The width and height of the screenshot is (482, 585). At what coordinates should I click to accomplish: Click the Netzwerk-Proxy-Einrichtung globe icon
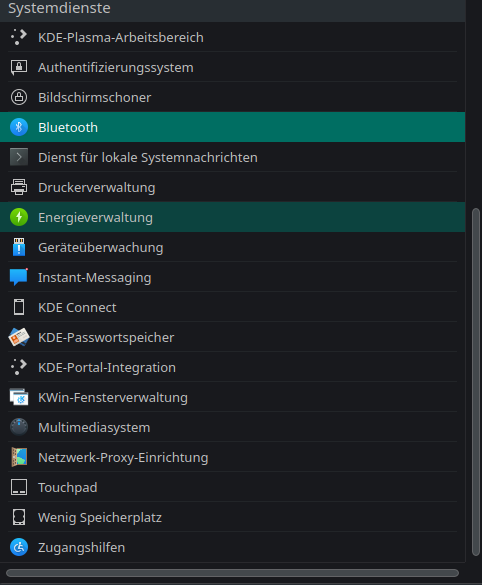(x=19, y=457)
